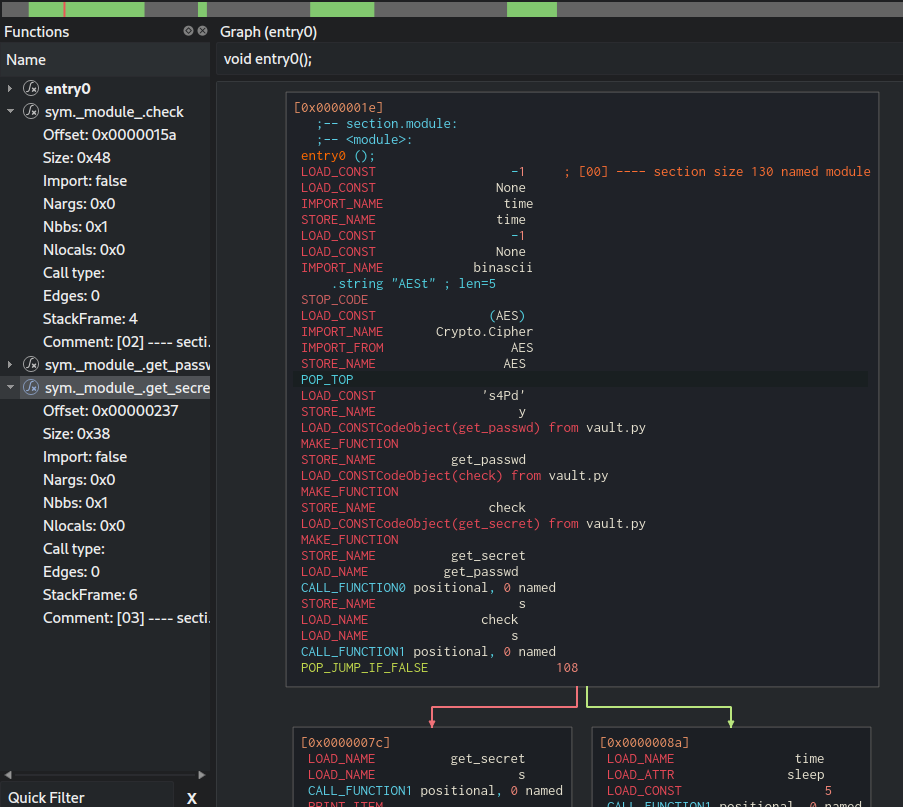Click the POP_JUMP_IF_FALSE instruction
Screen dimensions: 903x807
(365, 668)
